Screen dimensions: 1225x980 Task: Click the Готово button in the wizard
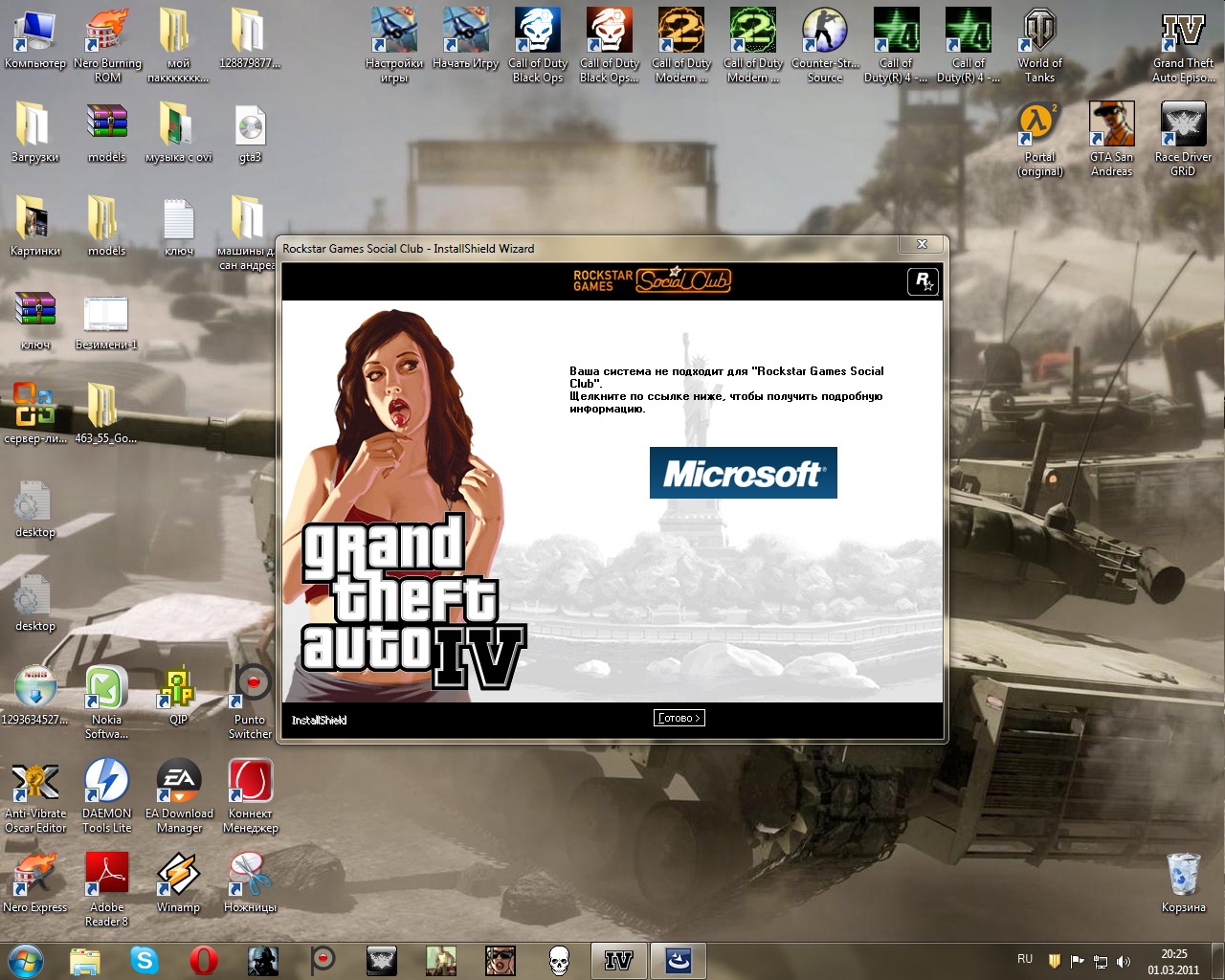679,718
